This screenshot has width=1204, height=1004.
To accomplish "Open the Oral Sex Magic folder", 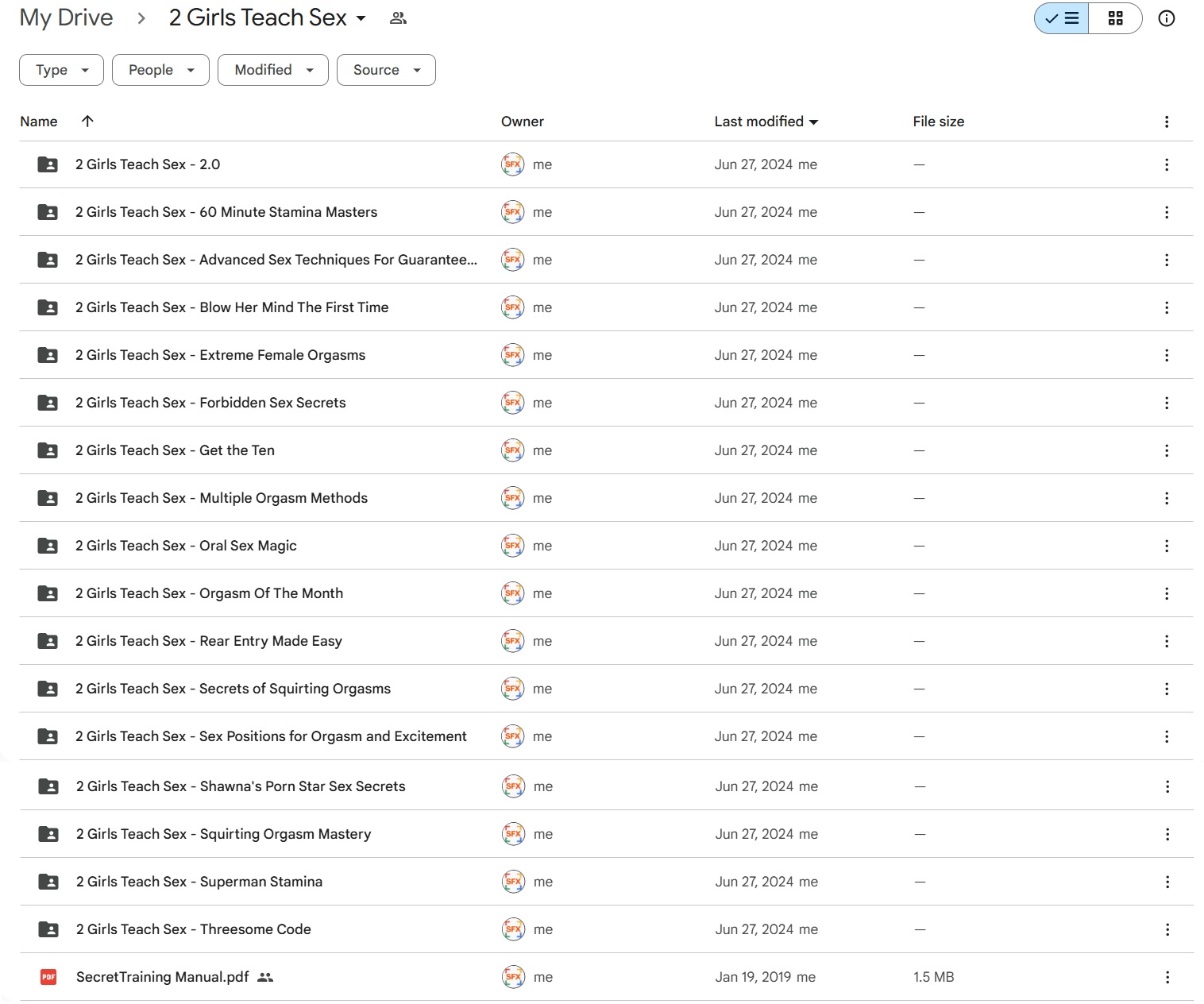I will pyautogui.click(x=186, y=546).
